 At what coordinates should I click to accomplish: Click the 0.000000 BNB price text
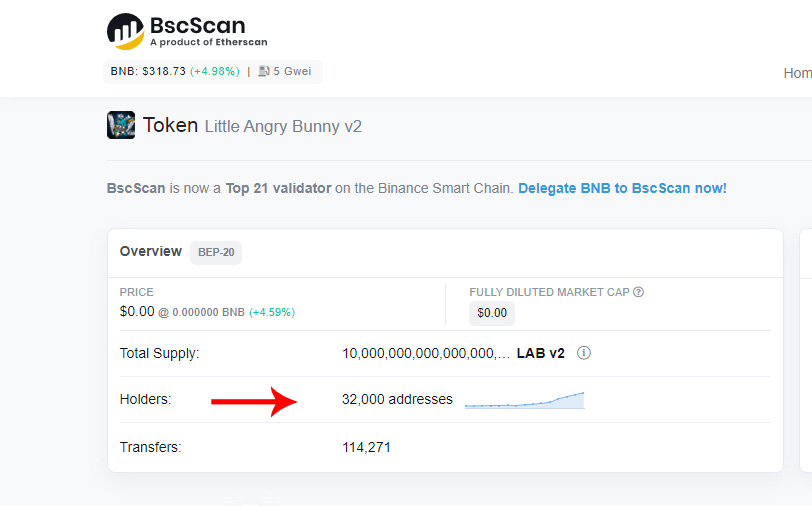tap(208, 312)
